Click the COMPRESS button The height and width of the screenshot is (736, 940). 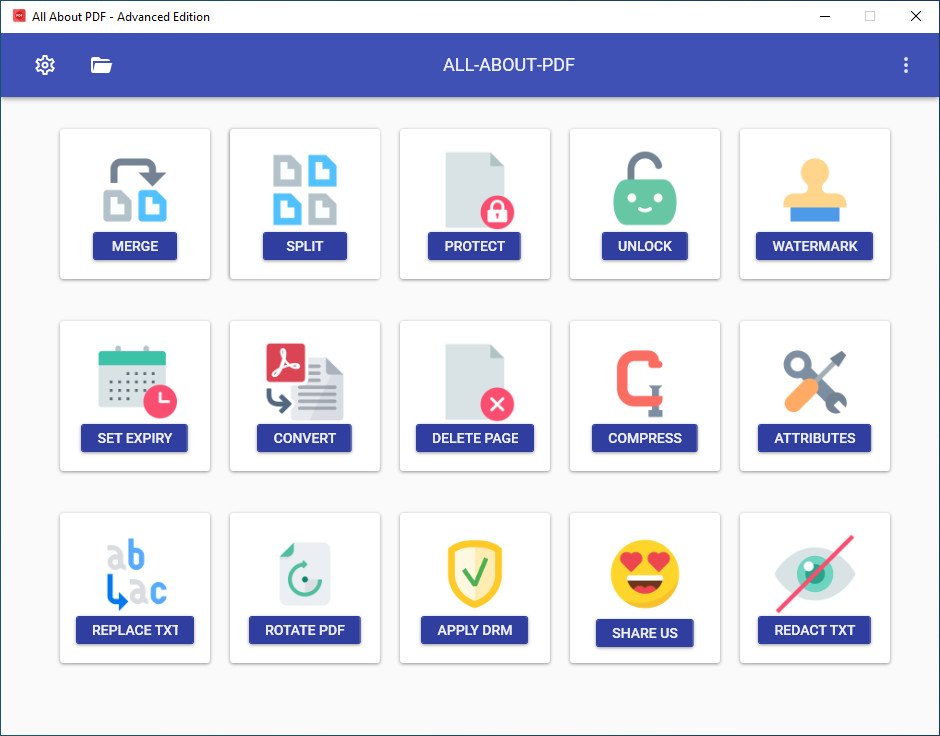(x=644, y=438)
